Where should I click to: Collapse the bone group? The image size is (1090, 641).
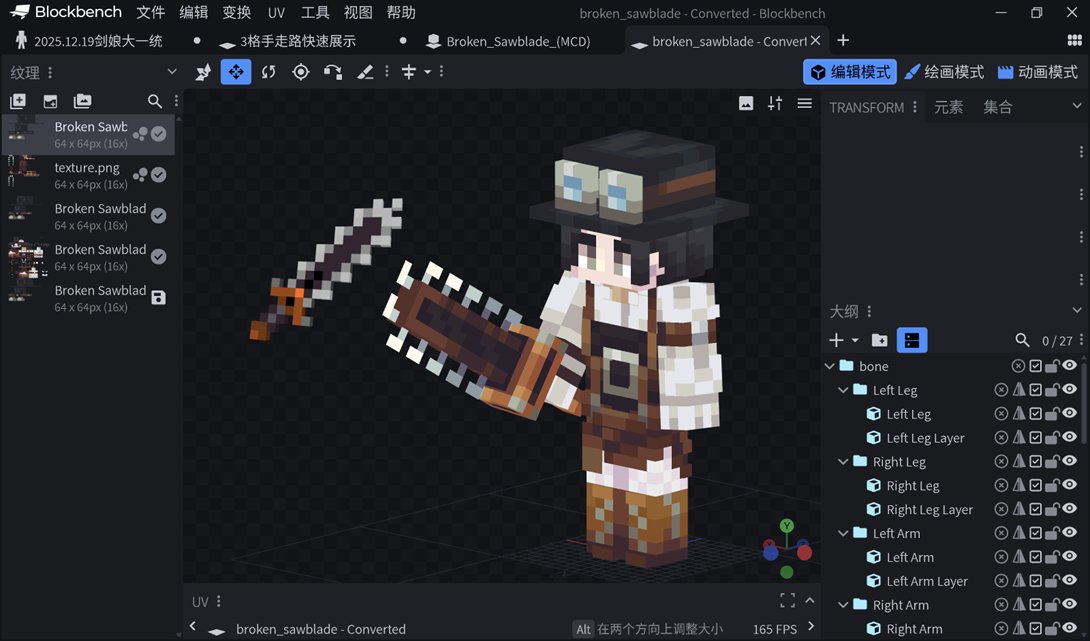click(x=829, y=366)
